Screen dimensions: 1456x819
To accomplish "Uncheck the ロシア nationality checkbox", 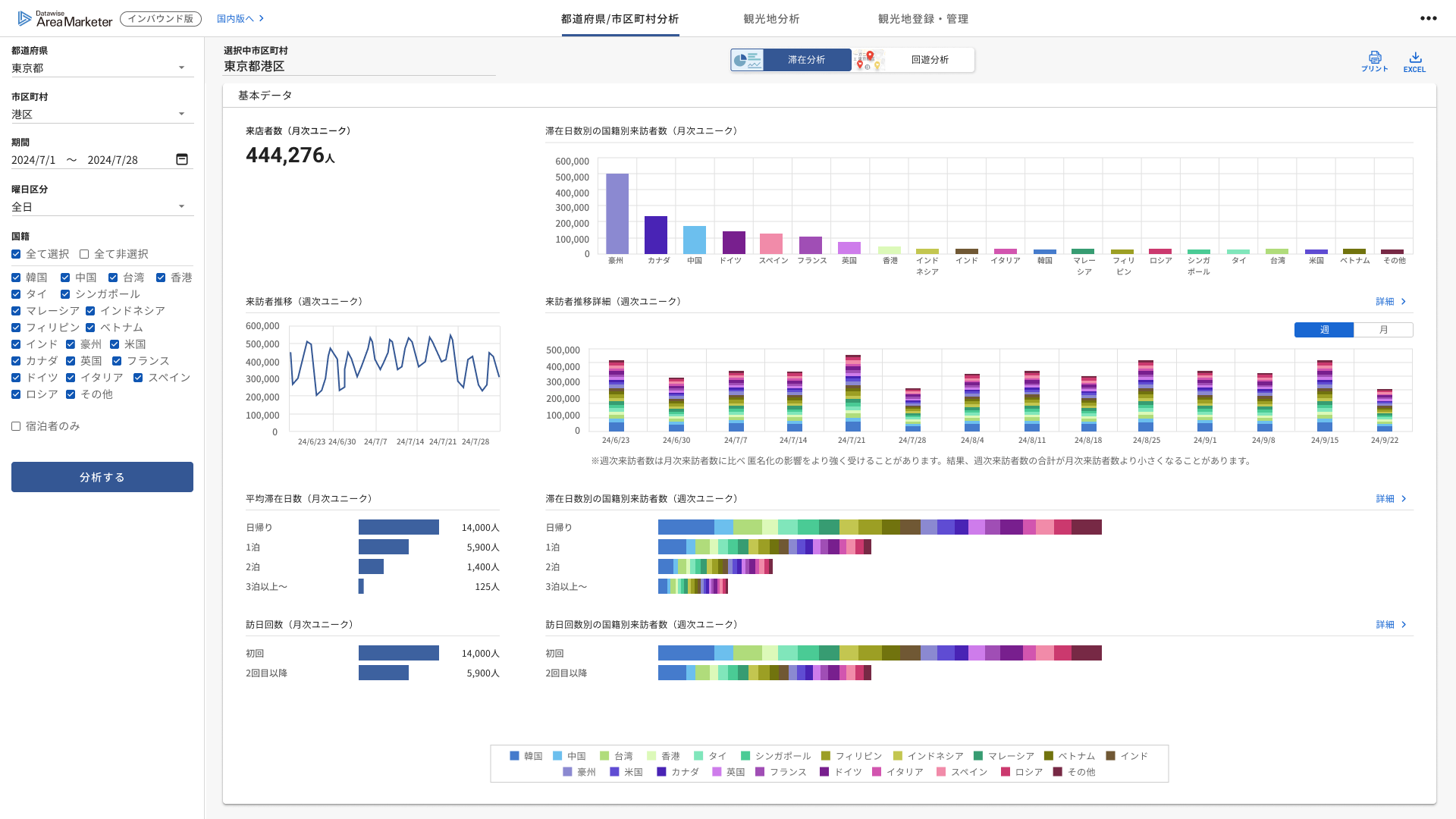I will pos(16,394).
